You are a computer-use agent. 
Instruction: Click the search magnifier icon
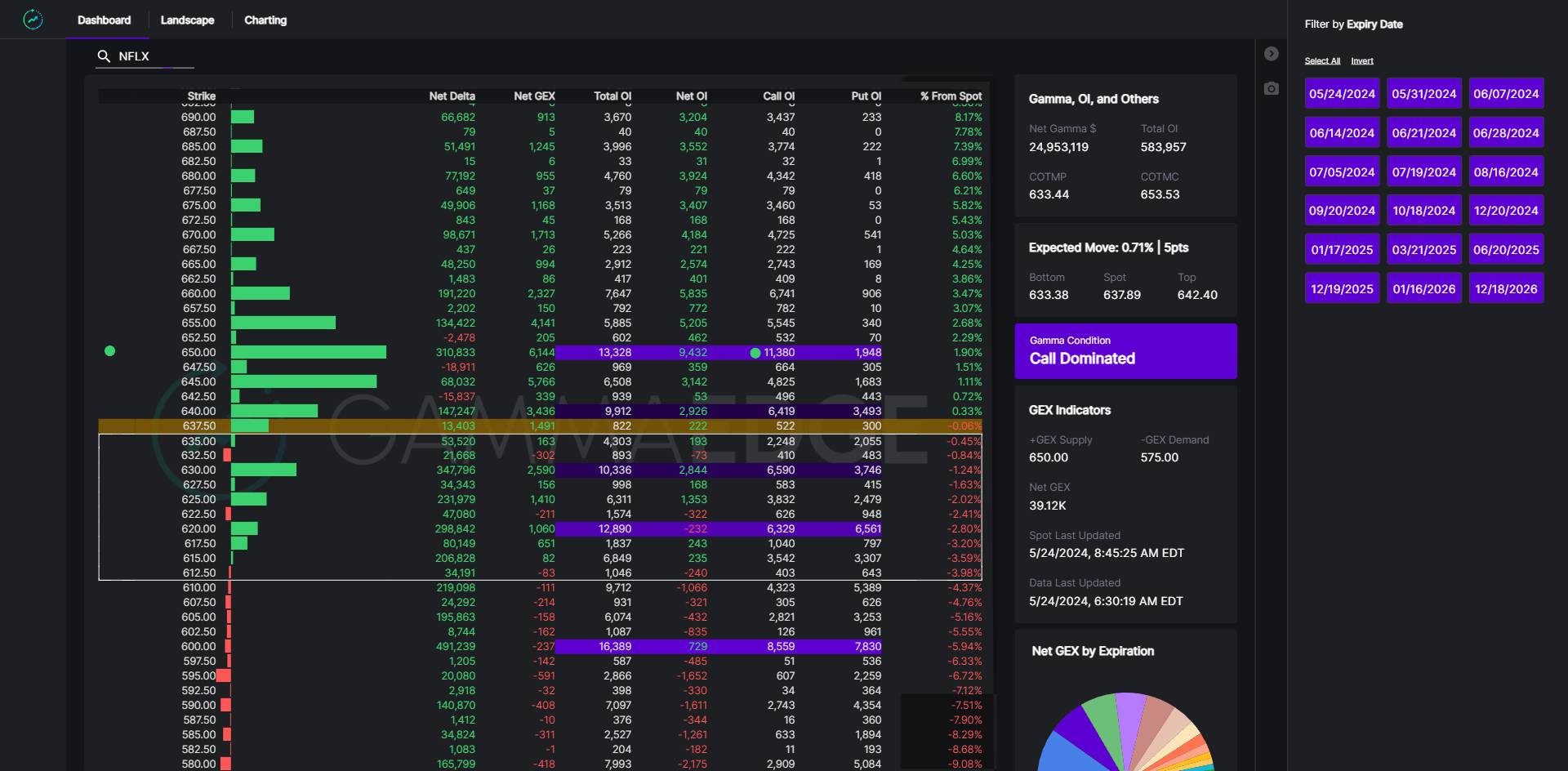(104, 56)
